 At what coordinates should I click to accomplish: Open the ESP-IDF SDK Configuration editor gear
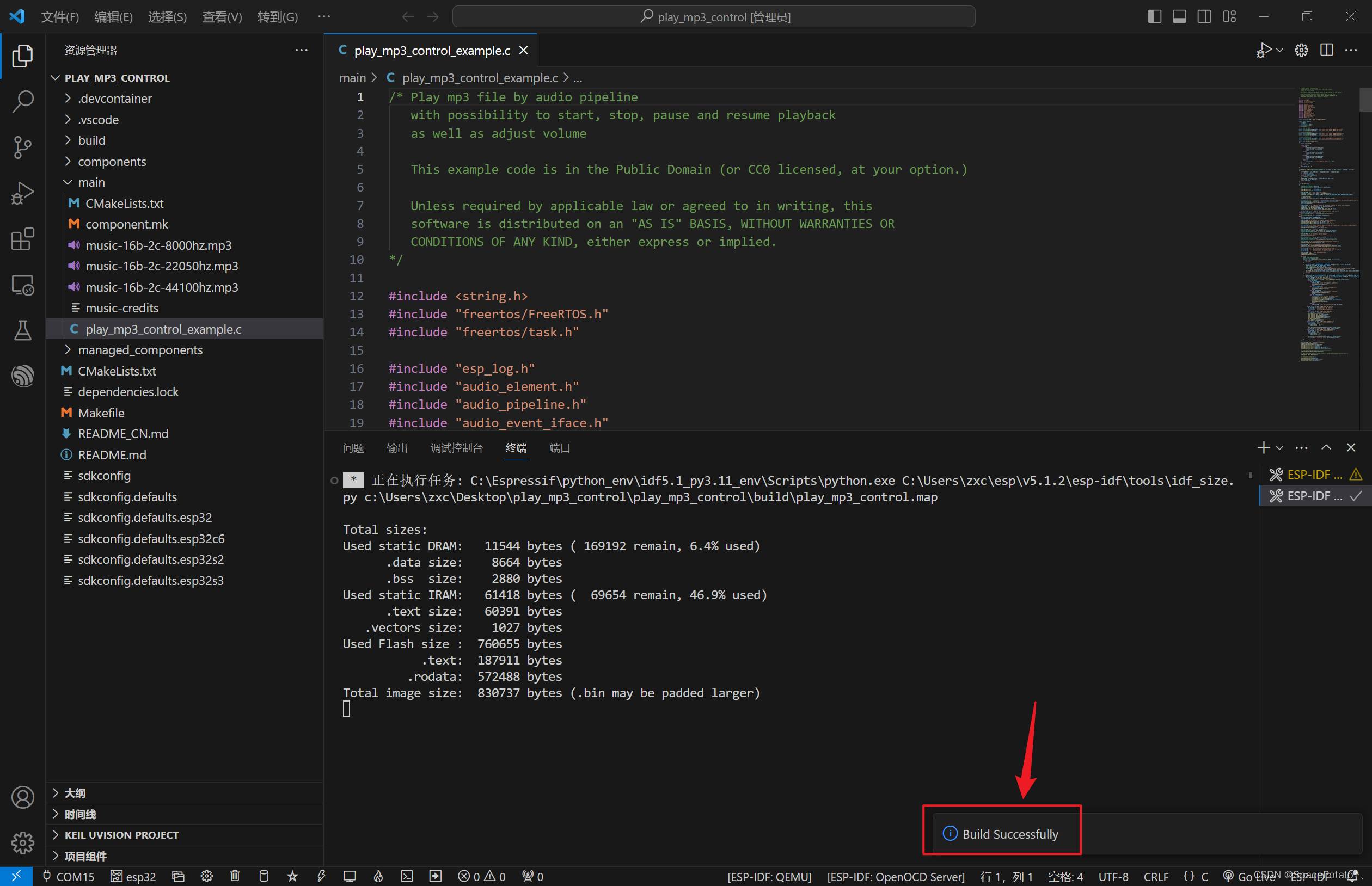[206, 876]
